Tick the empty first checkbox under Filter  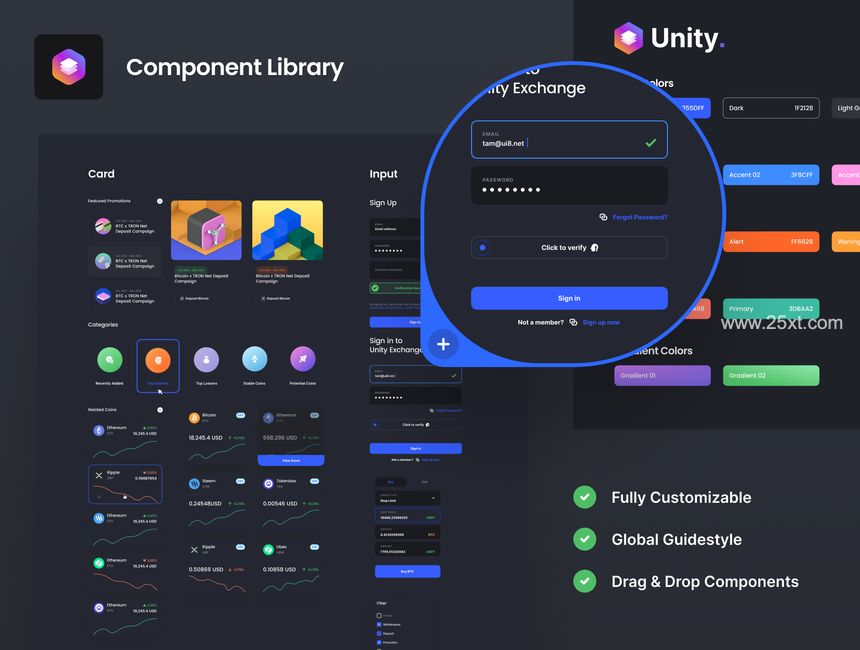379,615
